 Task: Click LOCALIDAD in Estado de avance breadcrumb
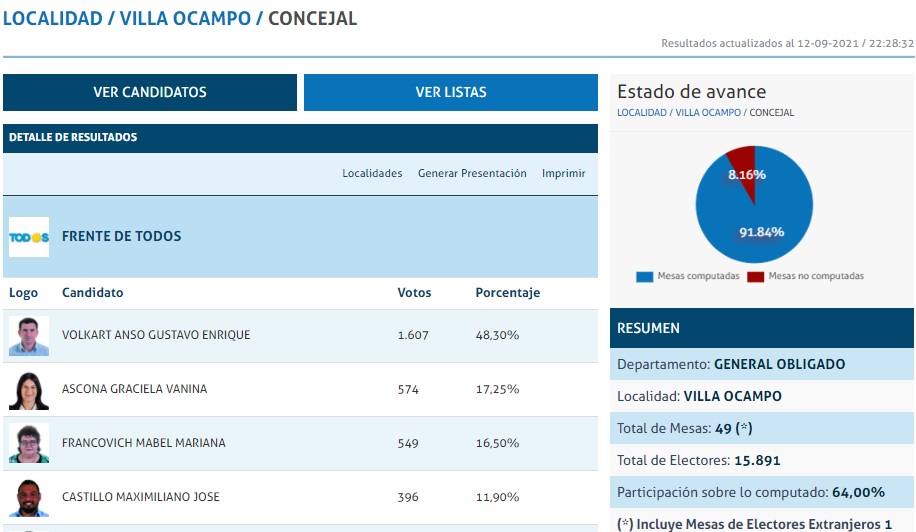tap(641, 113)
